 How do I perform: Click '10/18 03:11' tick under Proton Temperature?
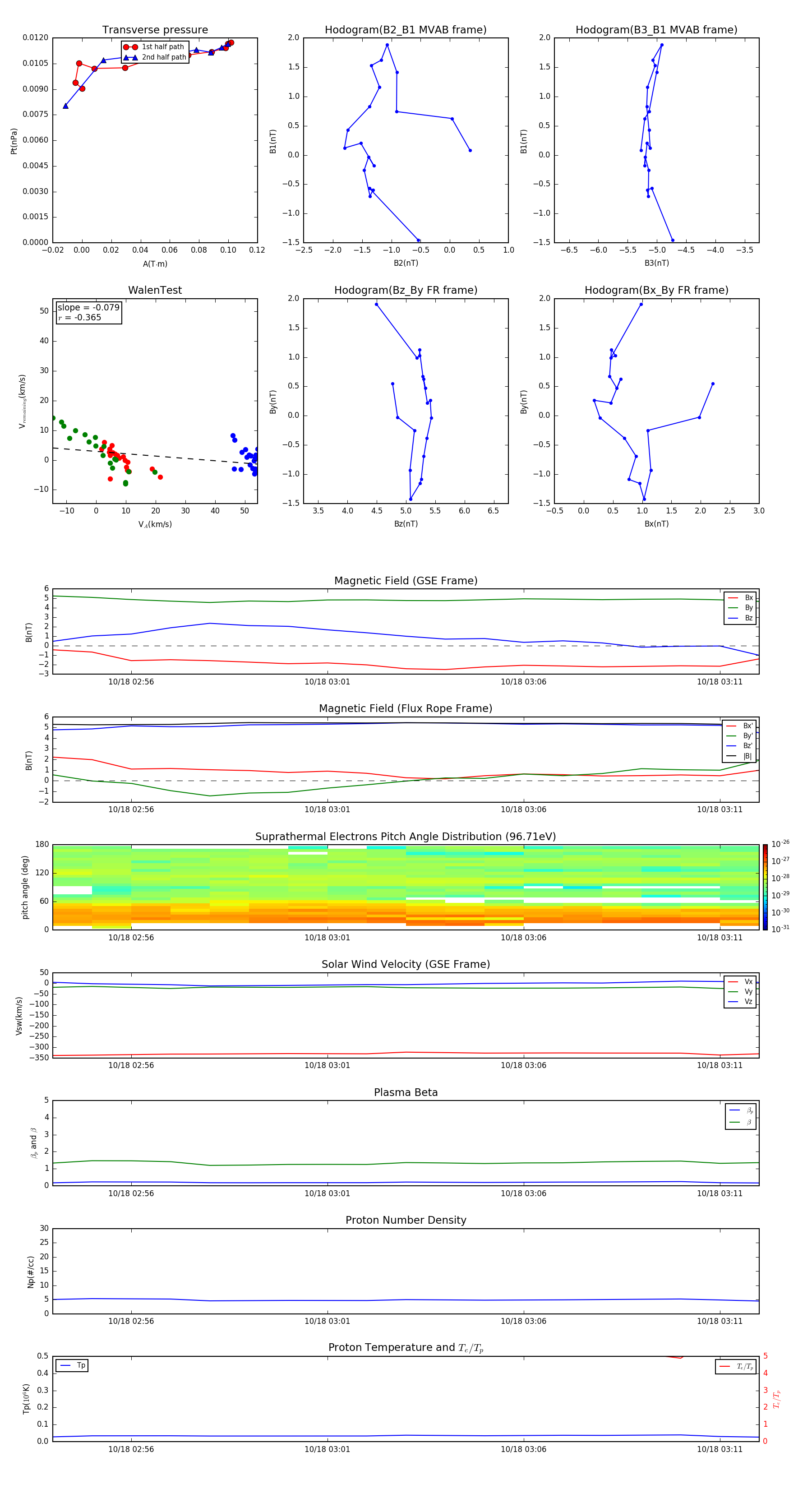[x=720, y=1449]
